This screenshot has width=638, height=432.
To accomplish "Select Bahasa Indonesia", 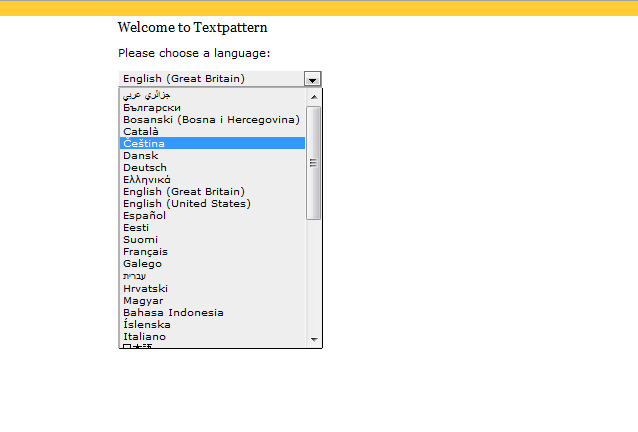I will [213, 312].
